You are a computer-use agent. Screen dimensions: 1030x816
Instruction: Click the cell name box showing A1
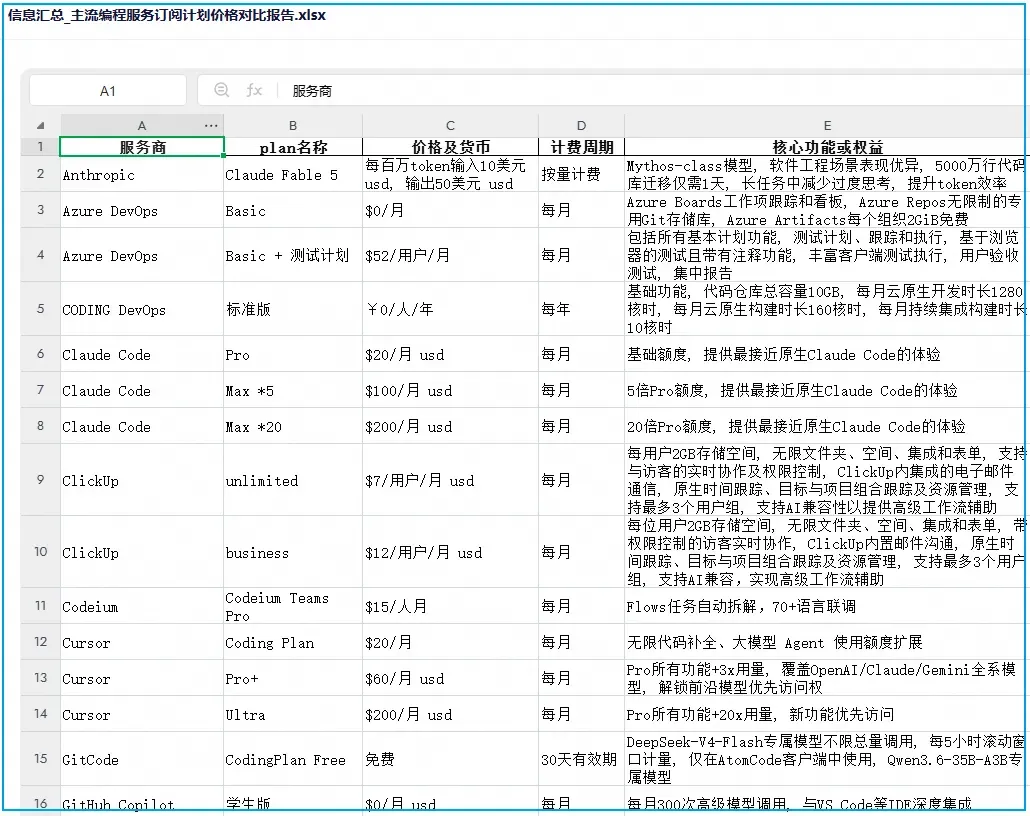tap(108, 91)
